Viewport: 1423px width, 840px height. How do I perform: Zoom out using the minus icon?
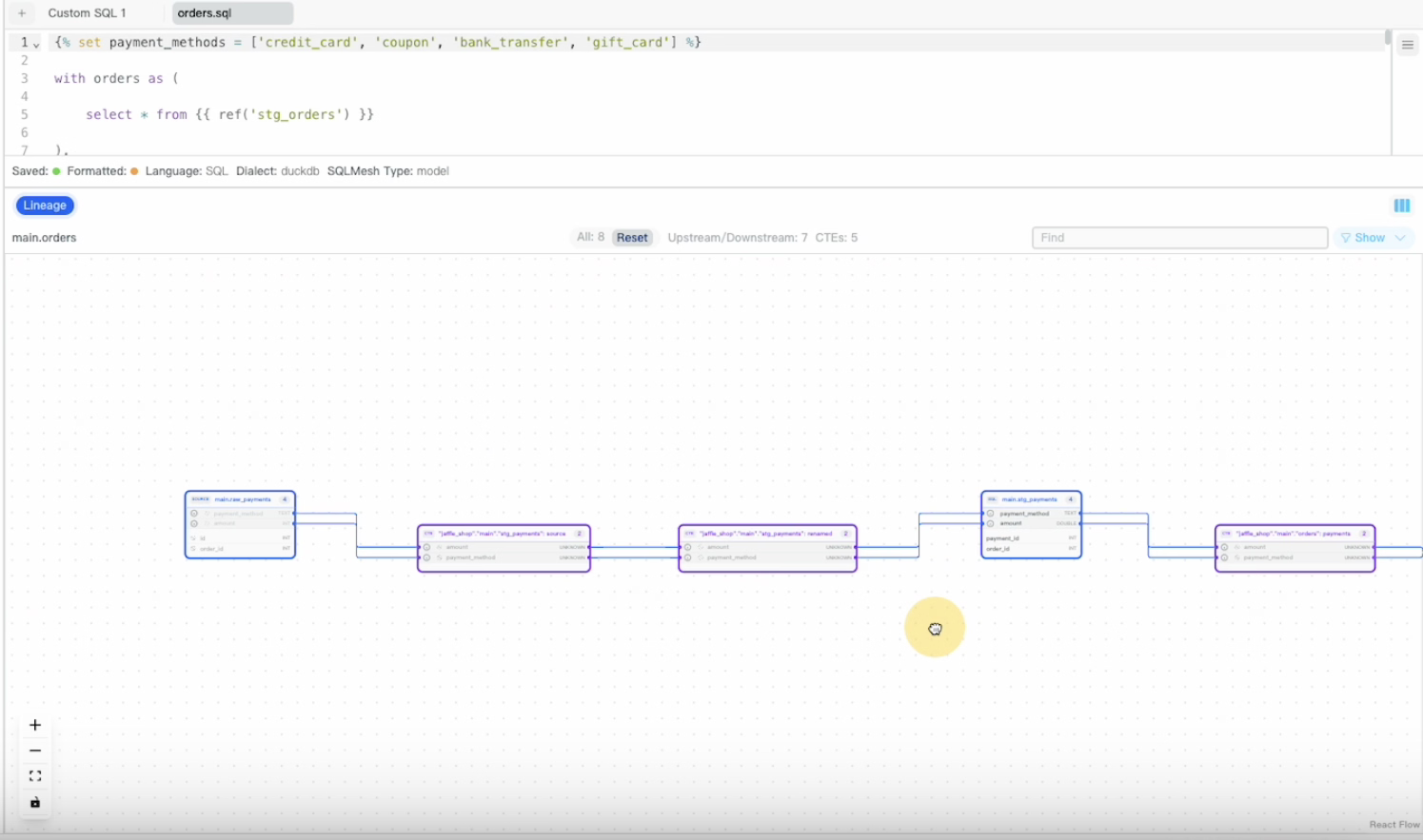[35, 750]
